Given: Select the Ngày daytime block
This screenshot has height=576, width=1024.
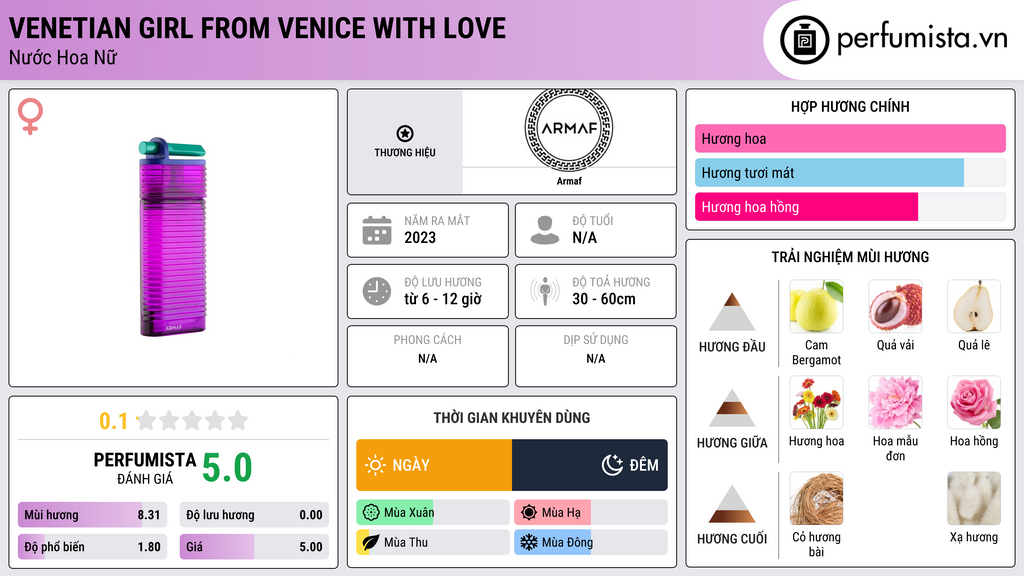Looking at the screenshot, I should click(x=434, y=465).
